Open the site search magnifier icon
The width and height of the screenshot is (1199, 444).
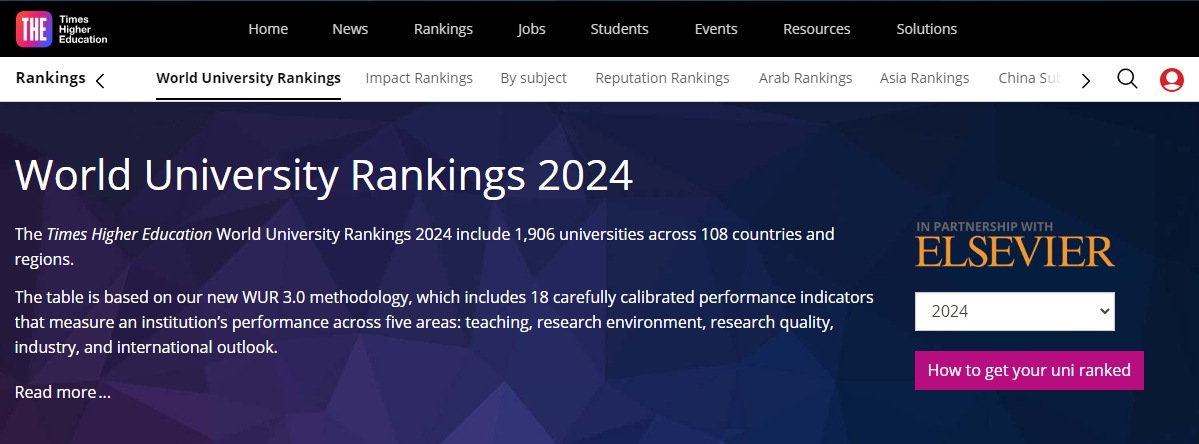click(1127, 79)
